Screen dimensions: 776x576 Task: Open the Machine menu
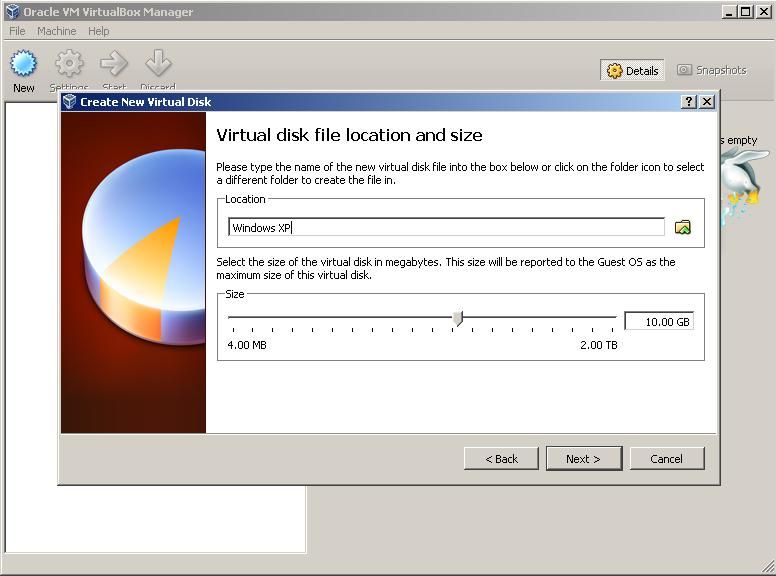(x=57, y=31)
